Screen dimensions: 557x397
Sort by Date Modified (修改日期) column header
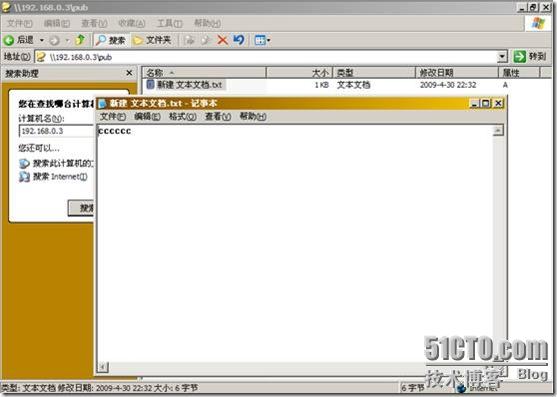coord(457,73)
